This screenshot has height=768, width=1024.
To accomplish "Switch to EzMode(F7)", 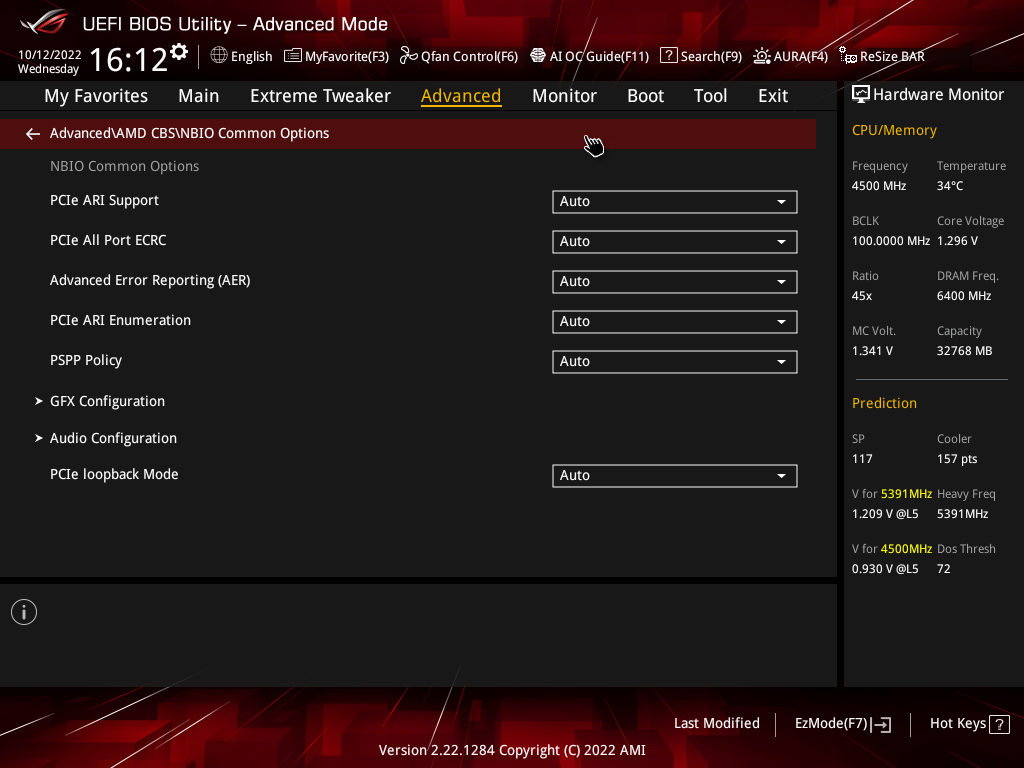I will 842,724.
